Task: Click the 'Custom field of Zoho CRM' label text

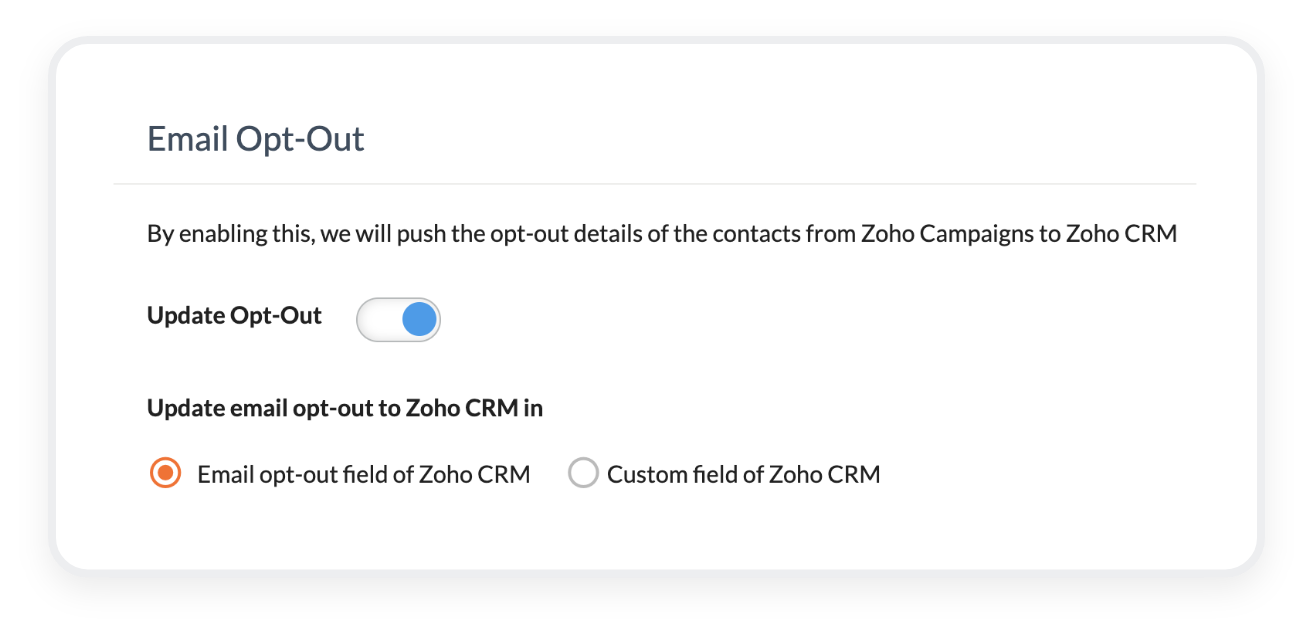Action: [x=743, y=474]
